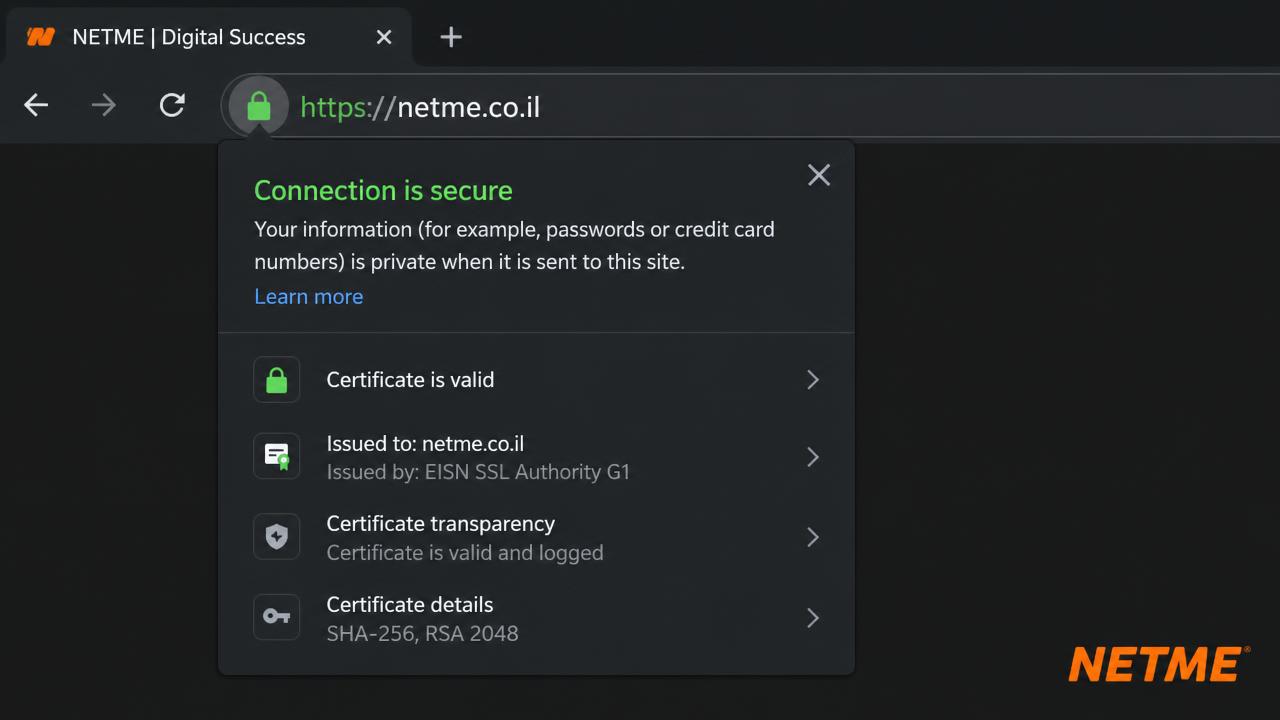Click the NETME favicon on the tab
Image resolution: width=1280 pixels, height=720 pixels.
point(41,37)
